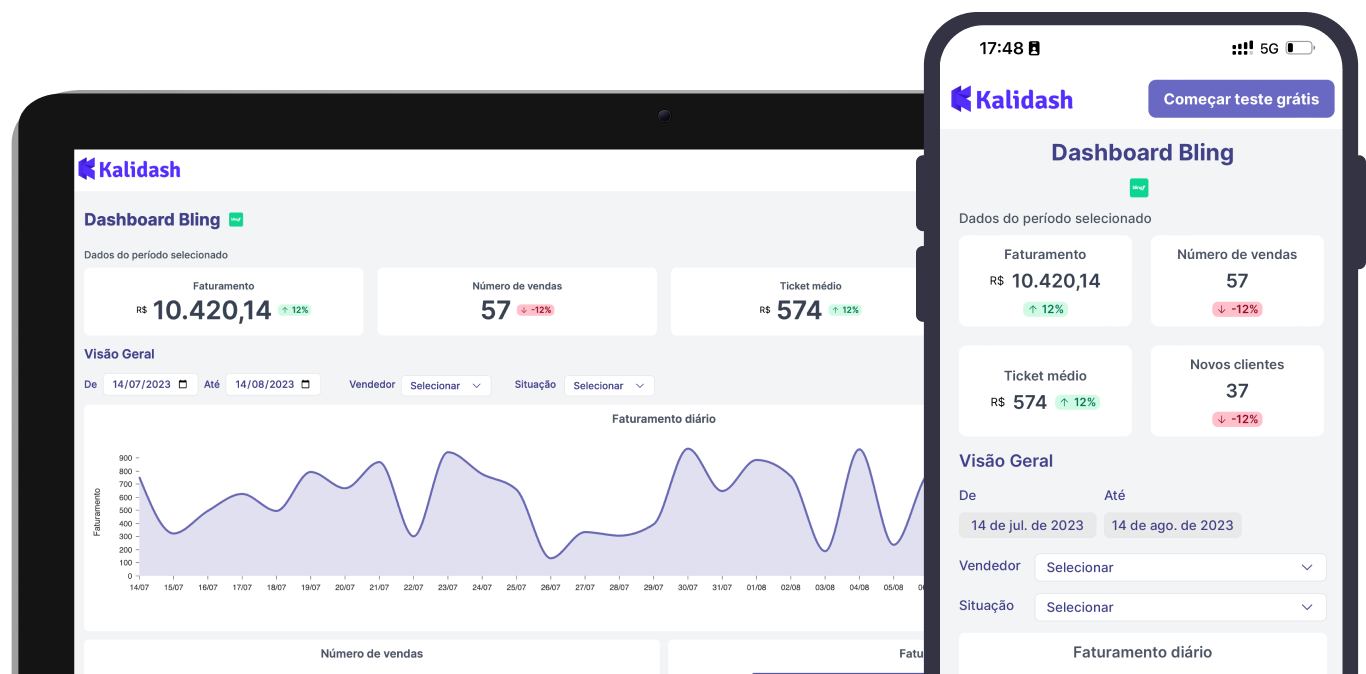Click the tablet's Ticket médio 12% badge
This screenshot has height=674, width=1366.
tap(845, 310)
